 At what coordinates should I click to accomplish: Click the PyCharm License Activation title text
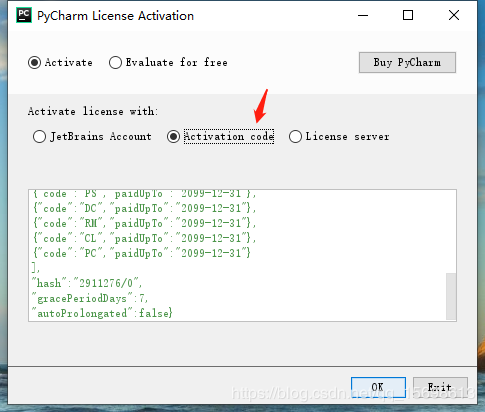coord(115,16)
